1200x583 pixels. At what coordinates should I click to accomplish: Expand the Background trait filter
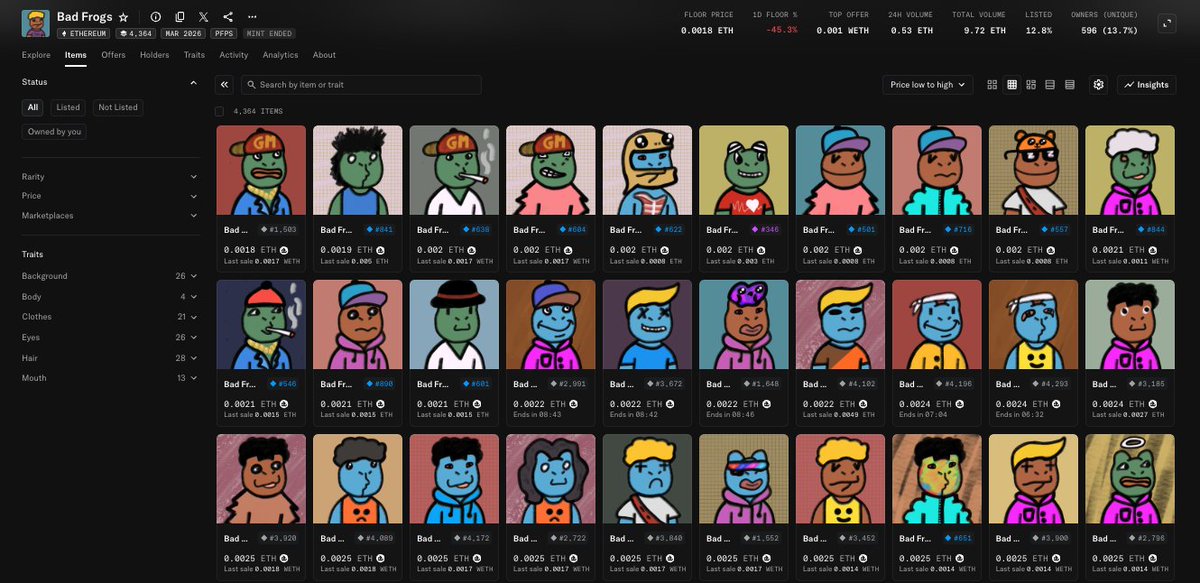[x=110, y=276]
